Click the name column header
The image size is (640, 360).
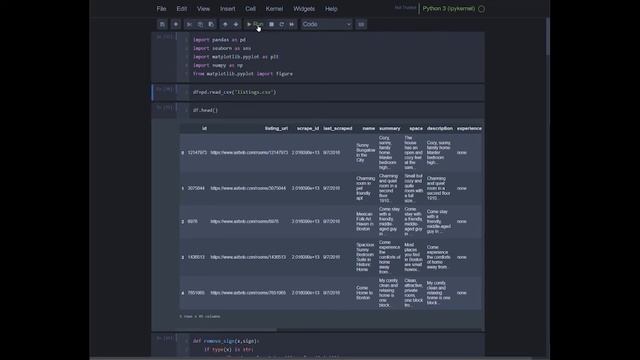coord(369,129)
